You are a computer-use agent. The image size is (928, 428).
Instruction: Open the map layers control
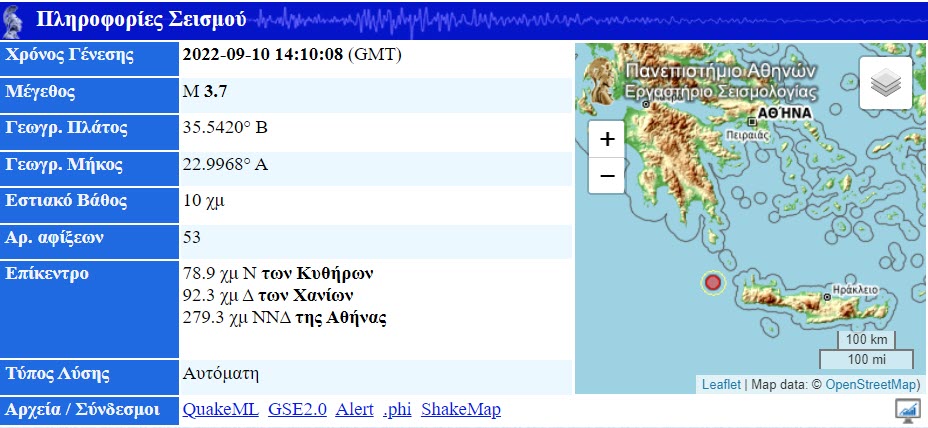coord(885,83)
